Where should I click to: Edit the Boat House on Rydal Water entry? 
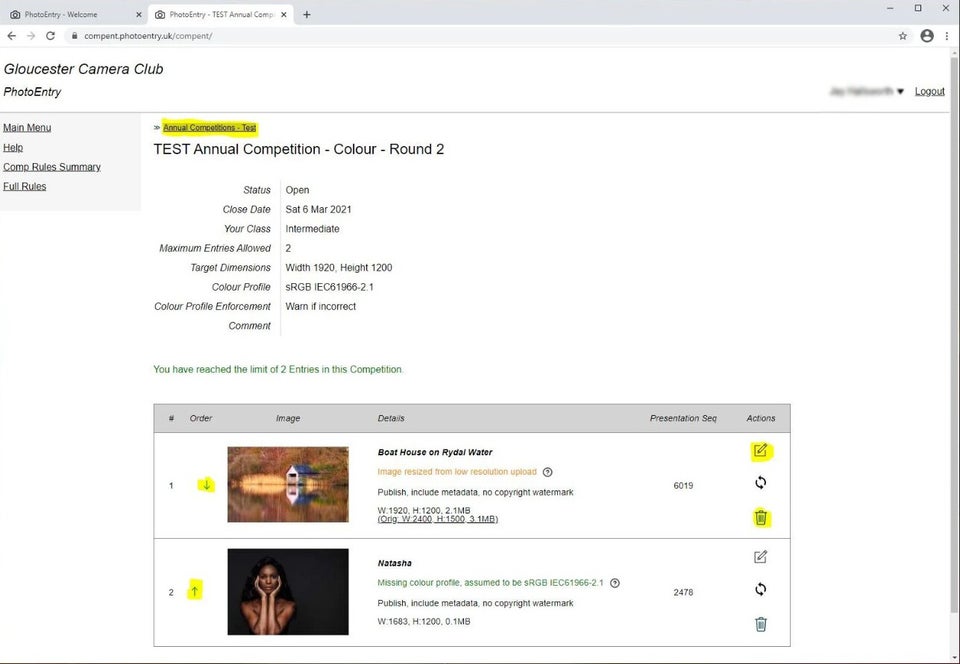[760, 451]
